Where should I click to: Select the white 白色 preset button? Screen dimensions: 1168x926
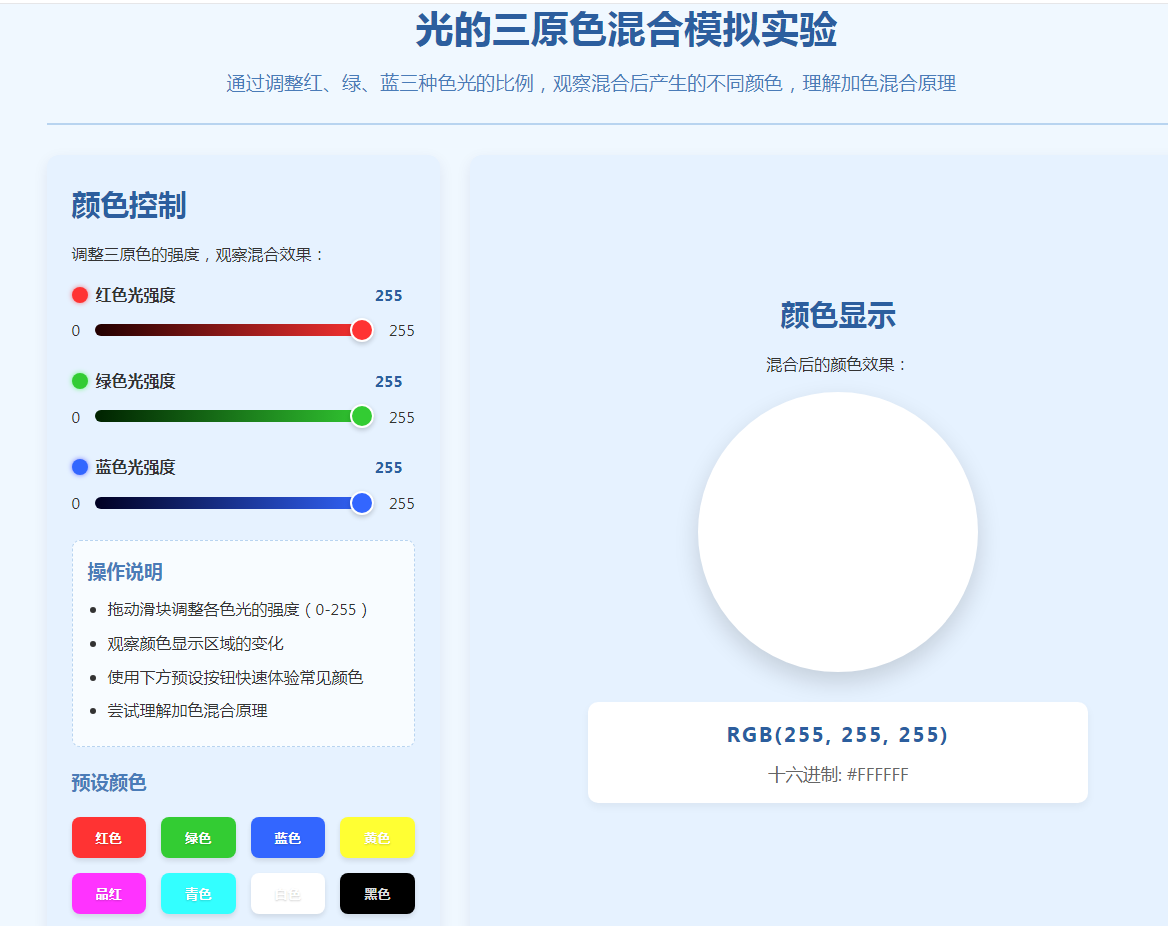click(288, 894)
